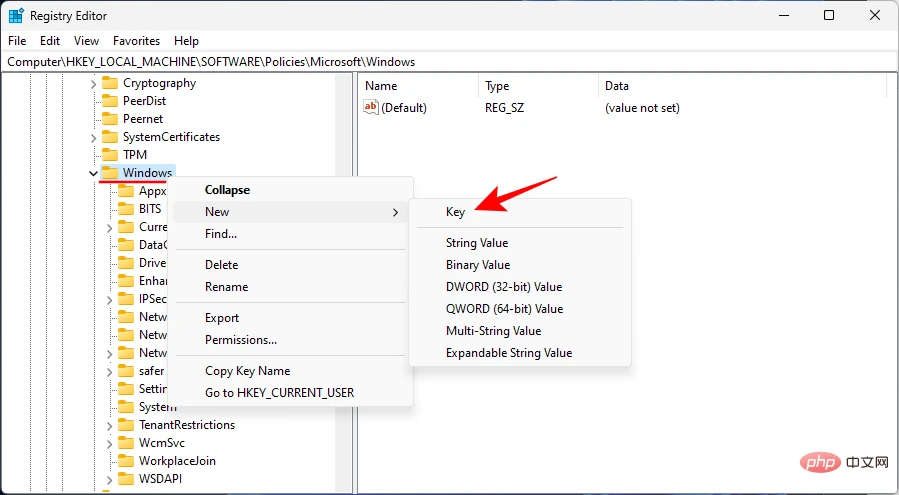899x495 pixels.
Task: Open the File menu
Action: click(x=17, y=41)
